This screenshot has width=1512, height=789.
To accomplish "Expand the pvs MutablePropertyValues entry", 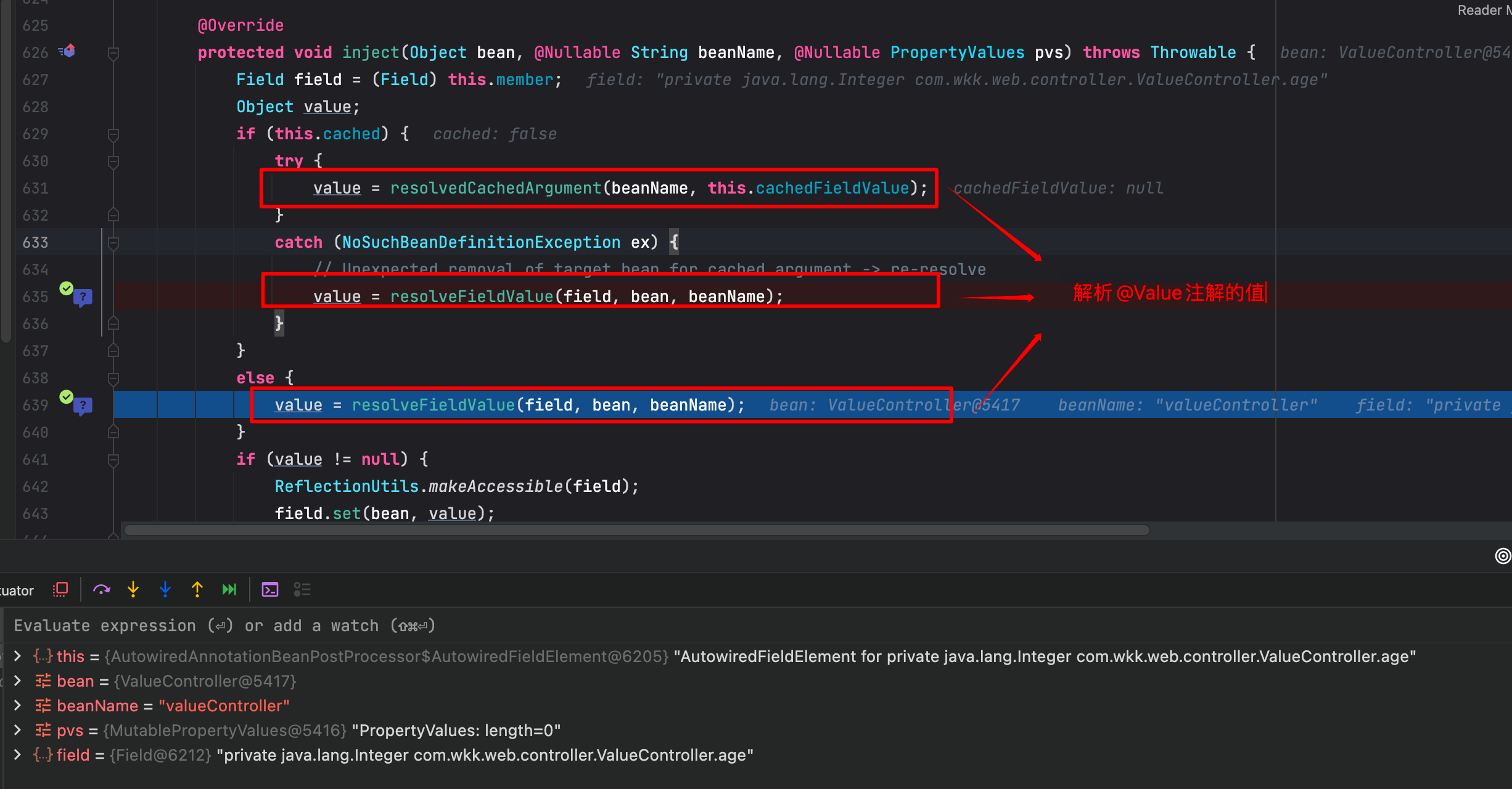I will (x=17, y=730).
